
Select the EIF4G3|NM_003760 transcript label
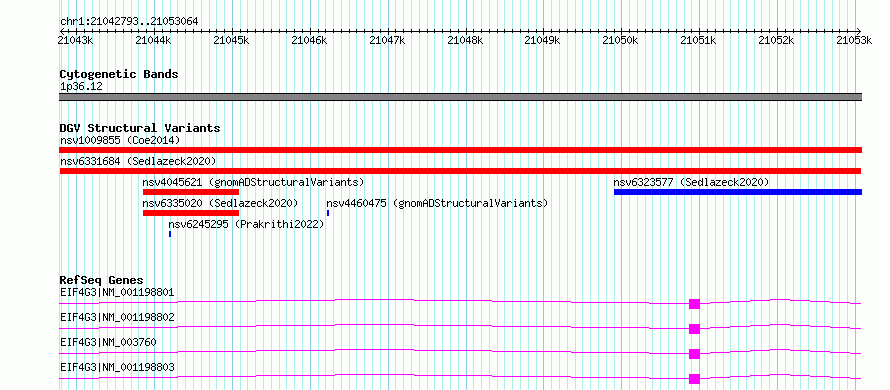click(x=108, y=342)
